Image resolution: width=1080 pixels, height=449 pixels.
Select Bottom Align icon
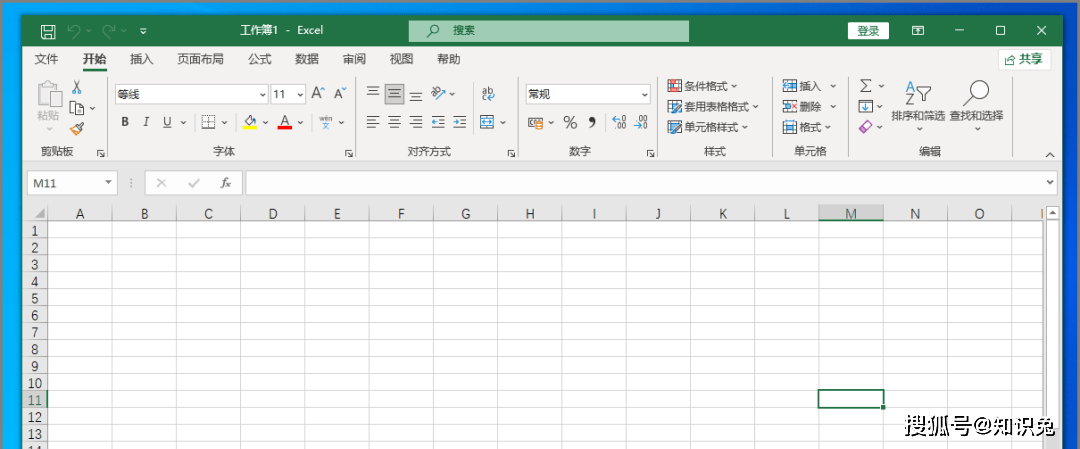(x=416, y=95)
